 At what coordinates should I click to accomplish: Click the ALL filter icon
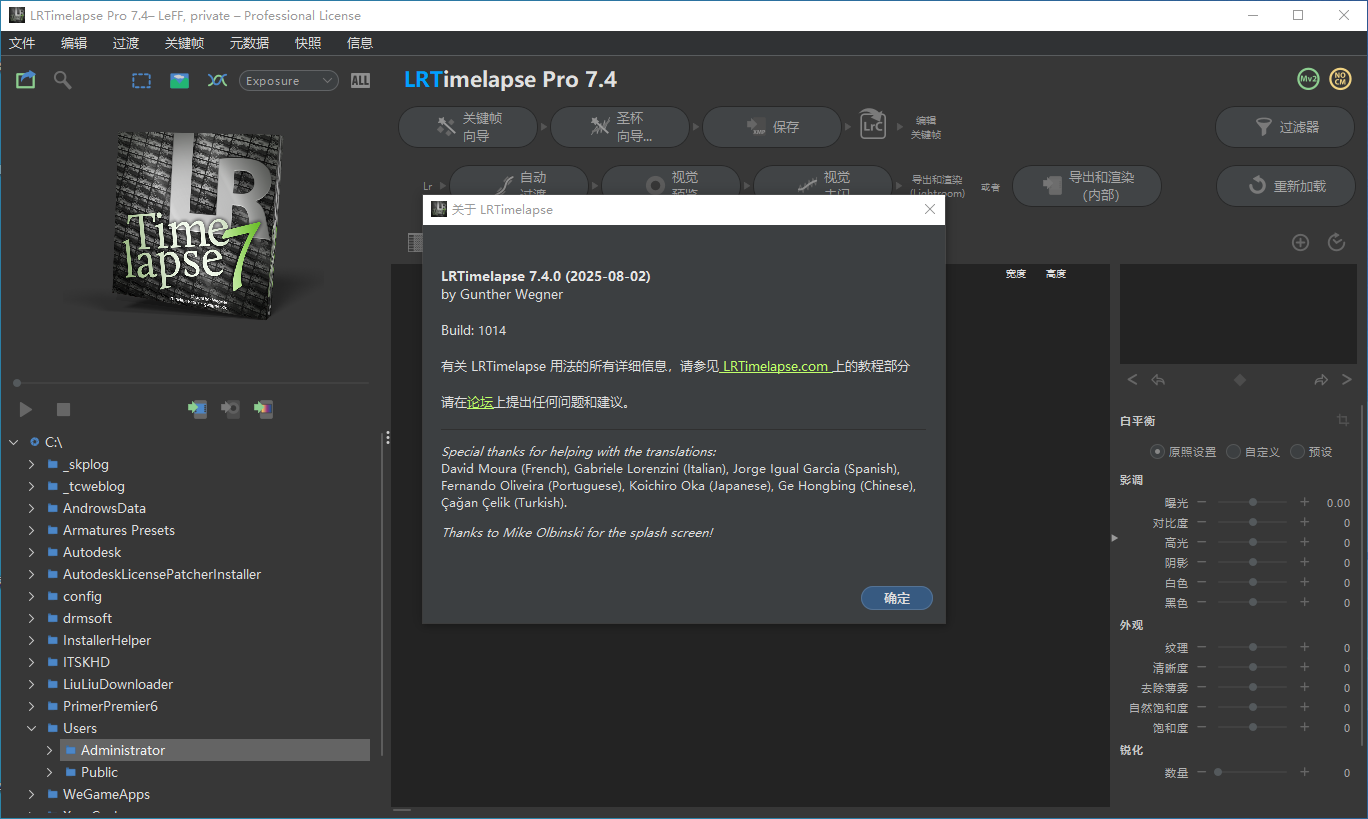click(360, 81)
